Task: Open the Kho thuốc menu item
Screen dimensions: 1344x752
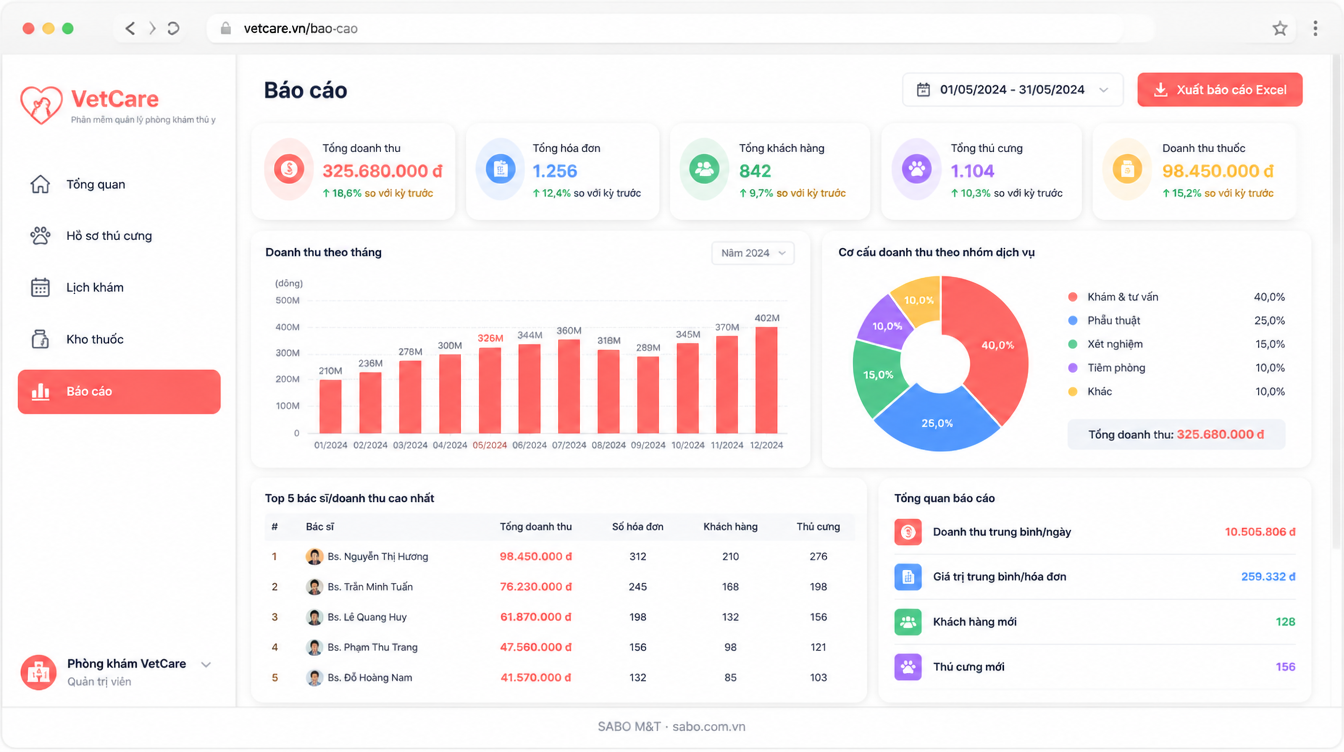Action: click(119, 340)
